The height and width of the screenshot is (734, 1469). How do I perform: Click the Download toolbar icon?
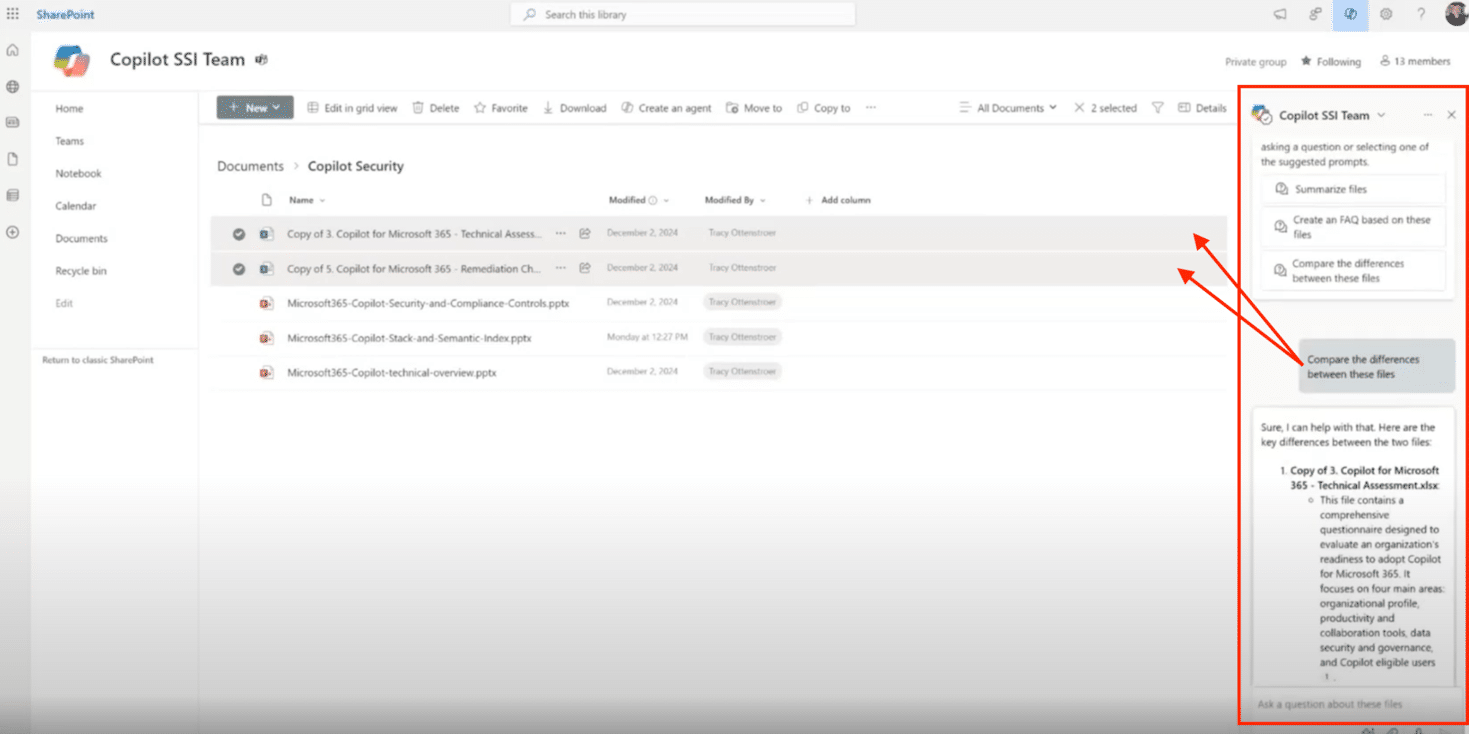(x=548, y=108)
